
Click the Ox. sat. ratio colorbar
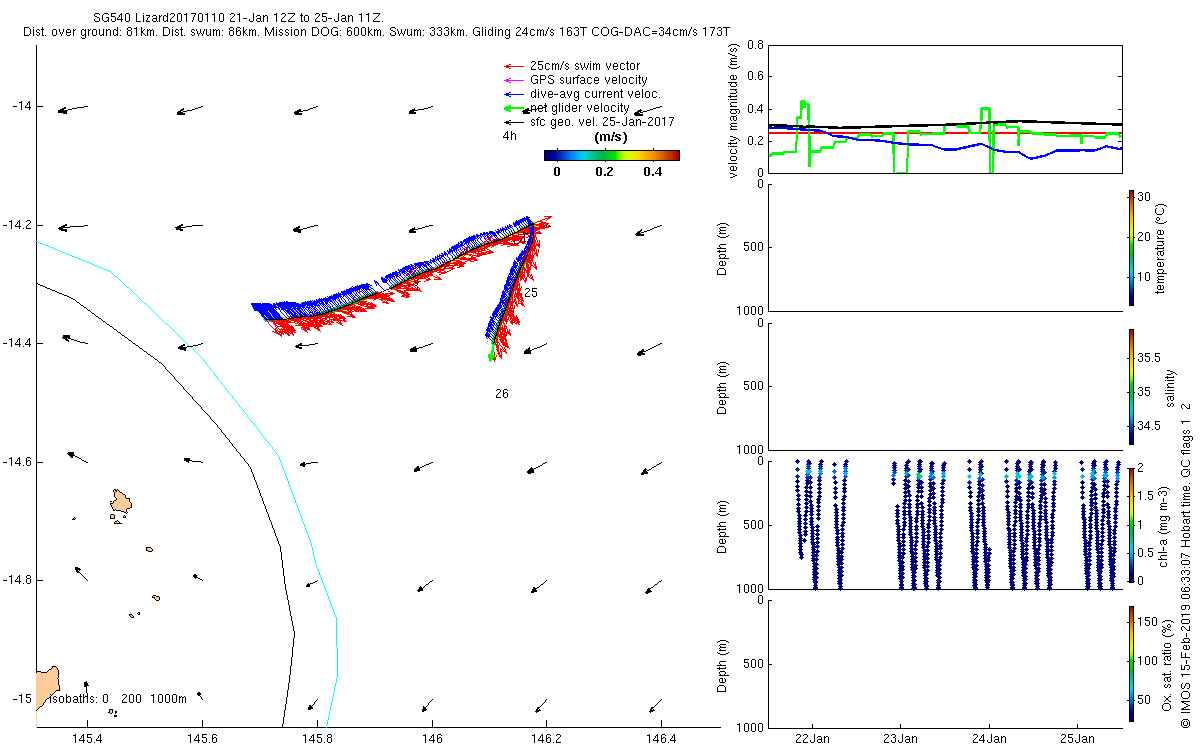click(x=1131, y=663)
